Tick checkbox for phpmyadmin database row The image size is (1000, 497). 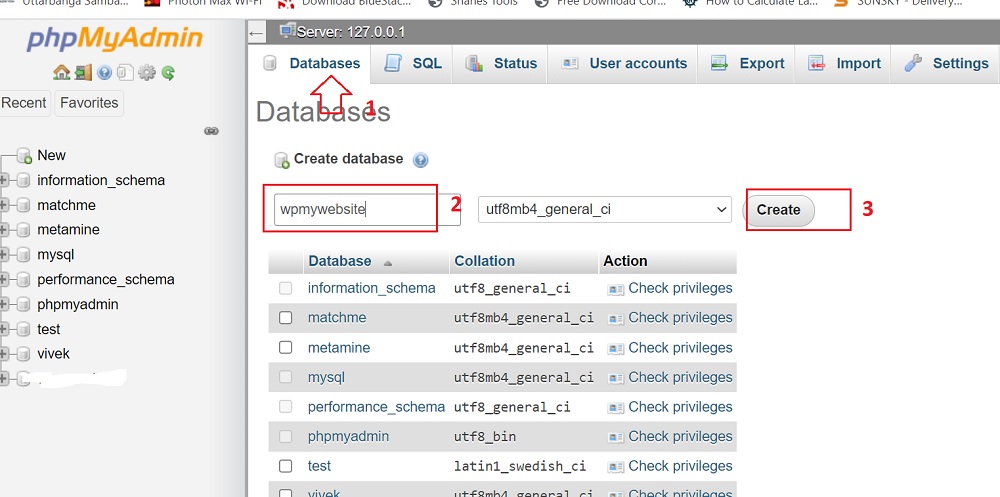coord(286,436)
